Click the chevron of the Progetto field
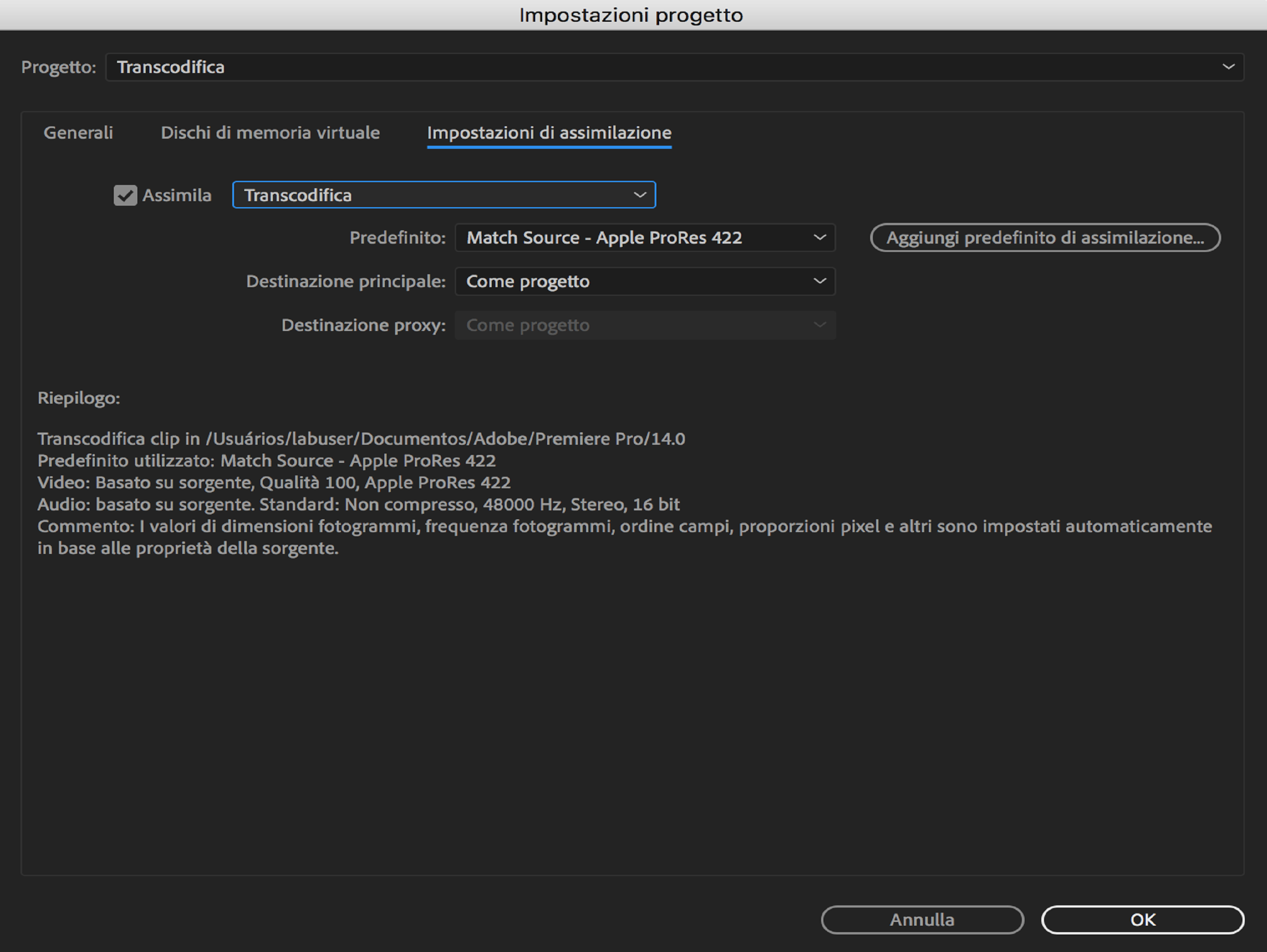 [x=1228, y=67]
